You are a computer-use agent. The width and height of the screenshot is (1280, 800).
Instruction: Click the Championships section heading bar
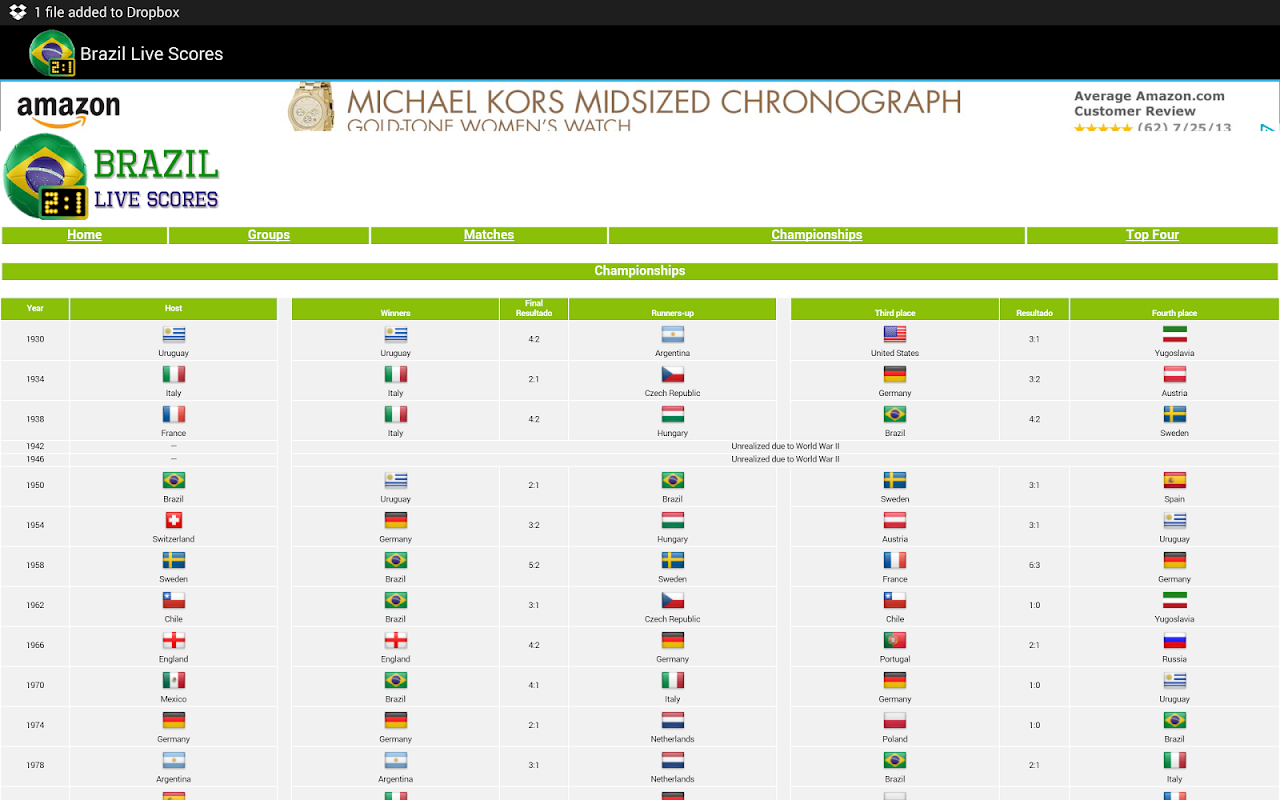pyautogui.click(x=640, y=271)
